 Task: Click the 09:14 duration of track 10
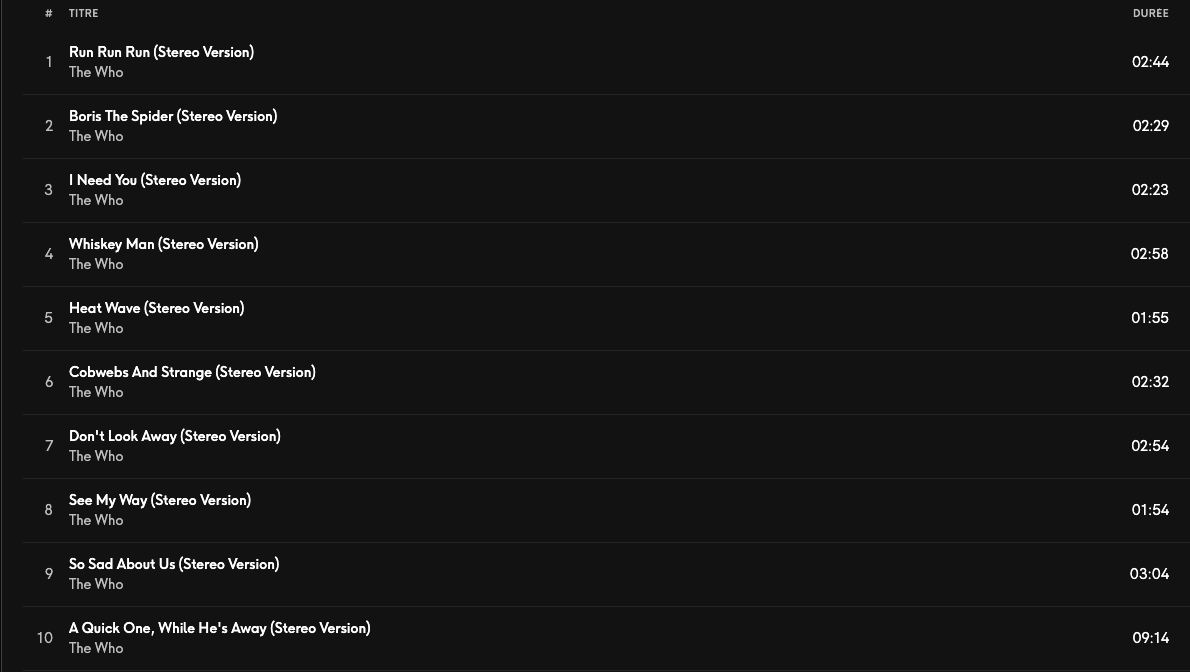(x=1151, y=638)
